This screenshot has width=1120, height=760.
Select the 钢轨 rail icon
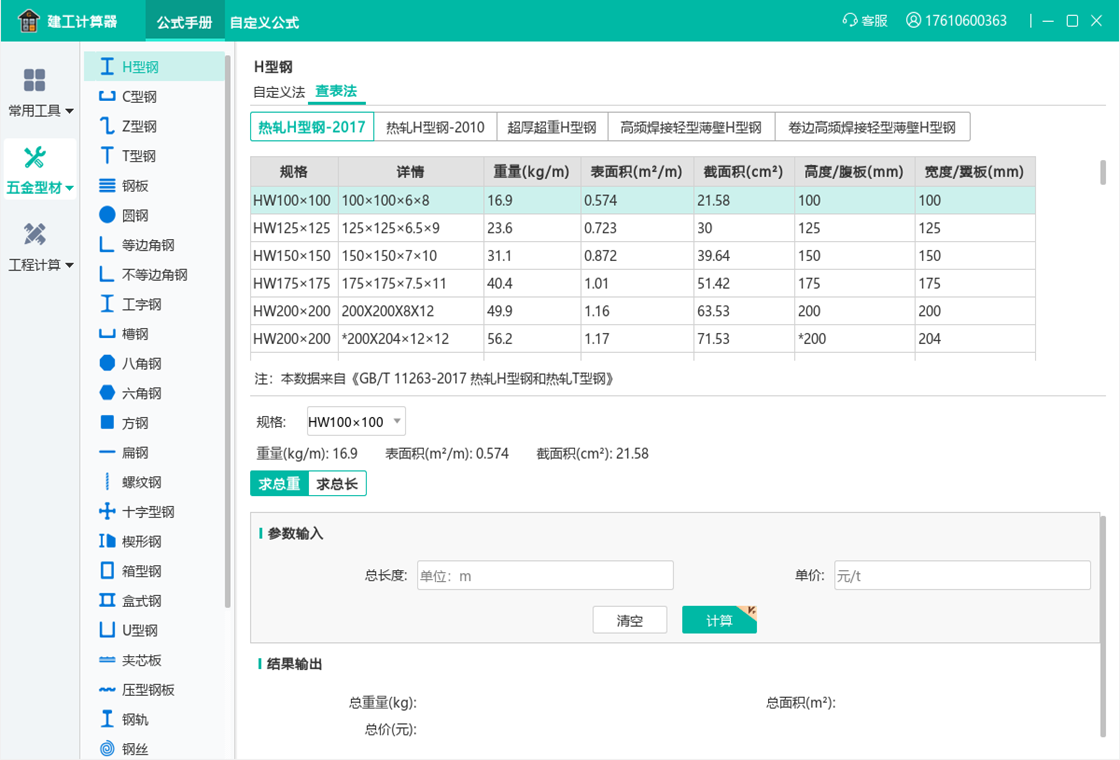point(106,719)
